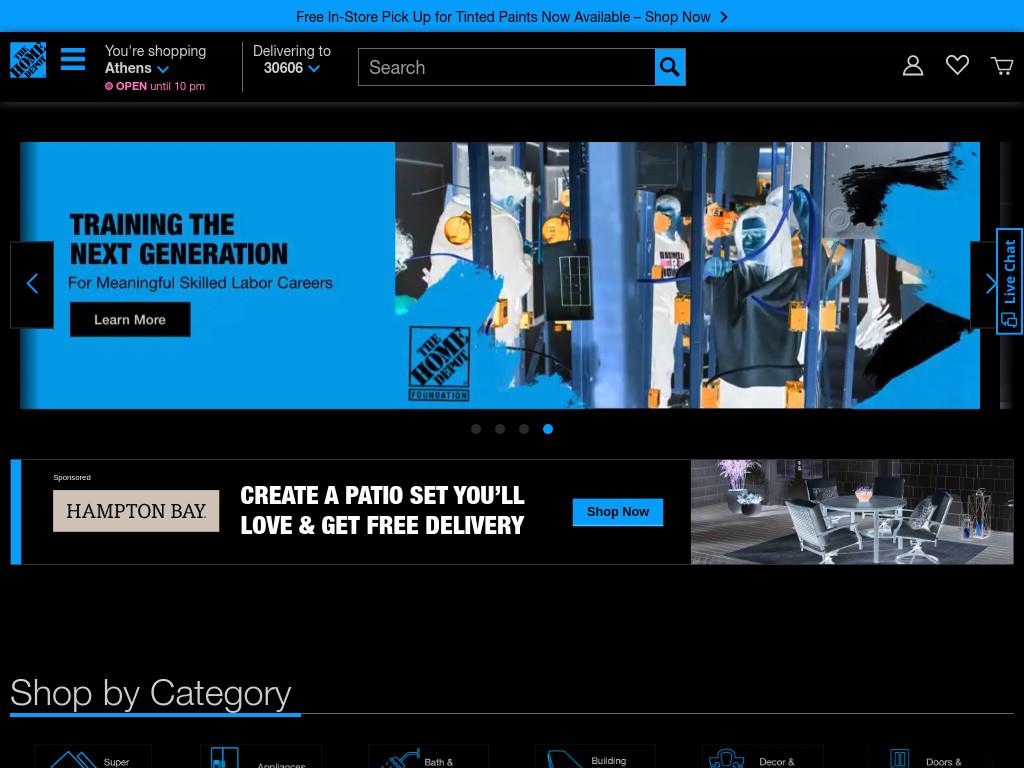The width and height of the screenshot is (1024, 768).
Task: Click the search magnifier button
Action: pyautogui.click(x=670, y=67)
